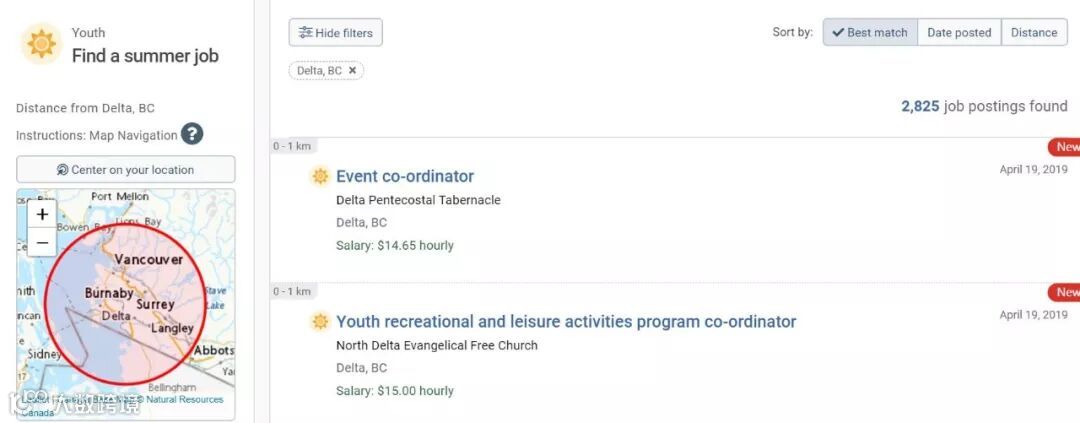Sort job postings by Distance
This screenshot has height=423, width=1080.
(1034, 33)
